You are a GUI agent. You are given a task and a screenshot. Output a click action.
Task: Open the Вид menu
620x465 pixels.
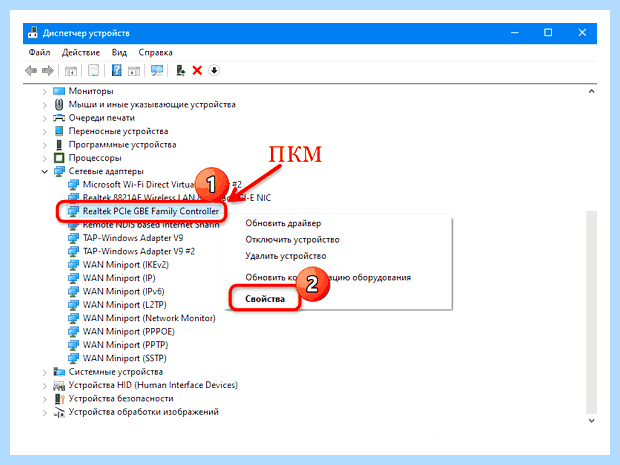pos(119,53)
